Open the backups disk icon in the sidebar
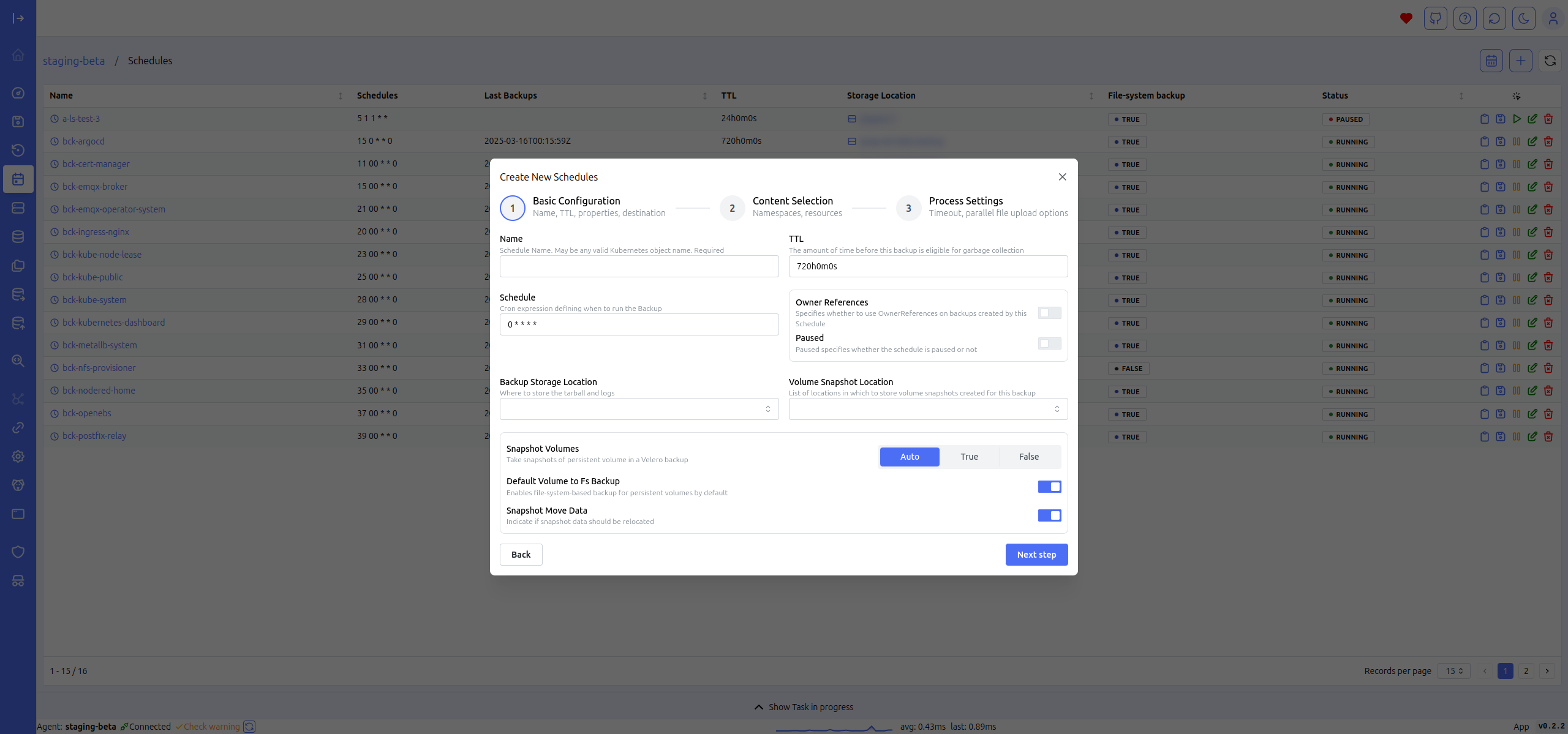 pos(18,121)
